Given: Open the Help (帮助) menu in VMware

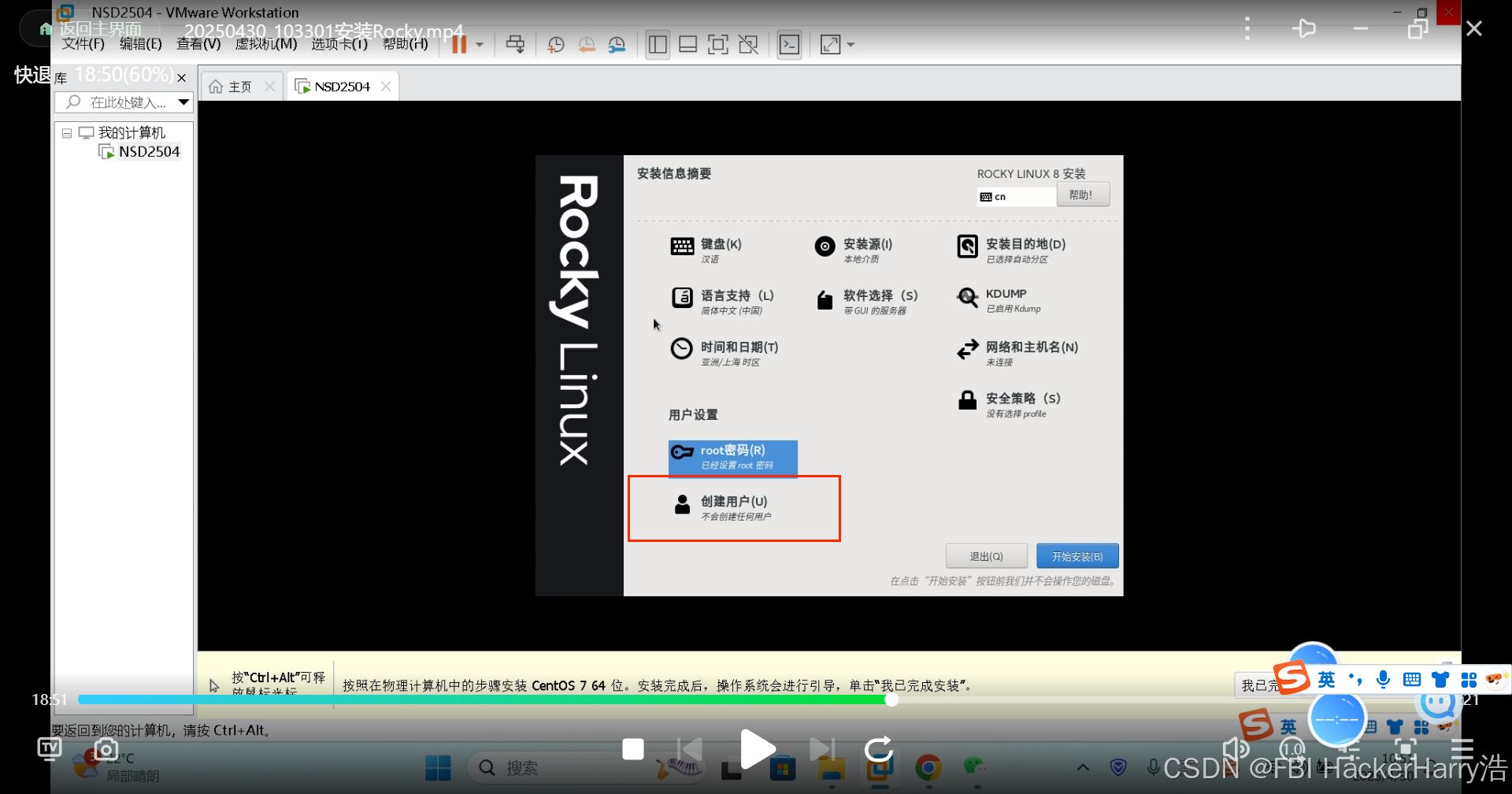Looking at the screenshot, I should (x=405, y=44).
